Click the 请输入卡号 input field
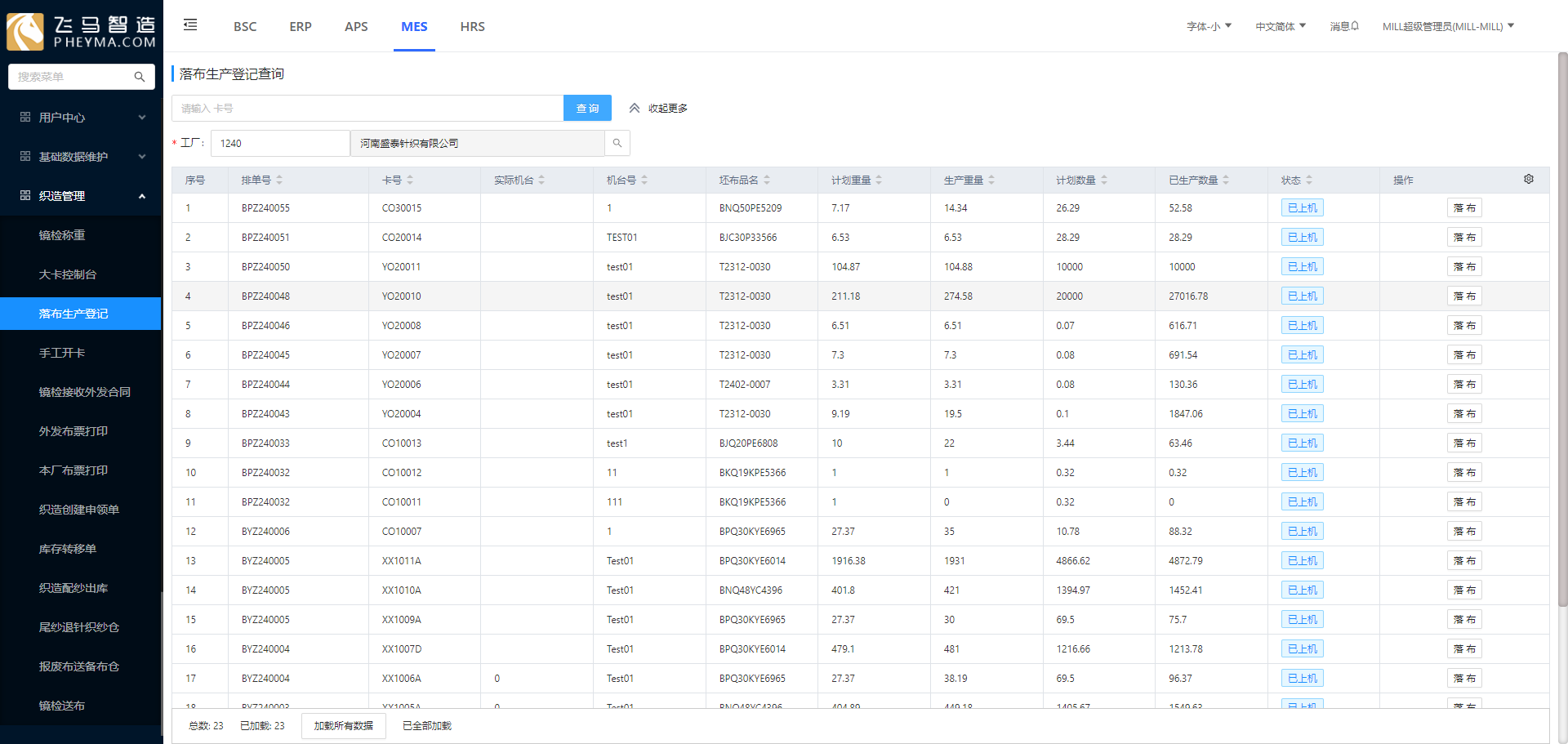 367,108
